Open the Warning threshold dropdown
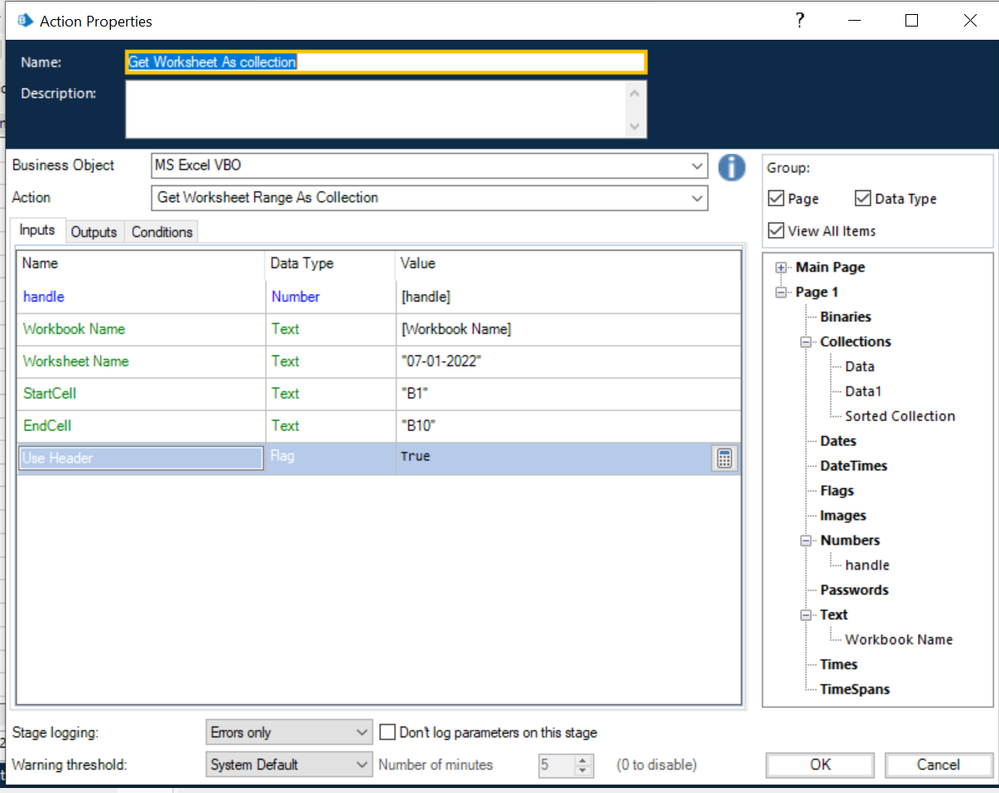The width and height of the screenshot is (999, 793). point(362,765)
